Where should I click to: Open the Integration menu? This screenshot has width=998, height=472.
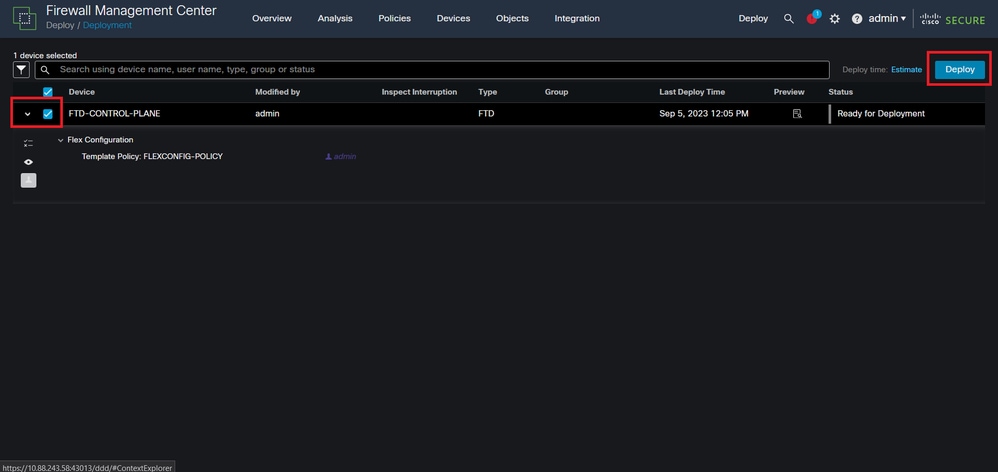coord(577,18)
